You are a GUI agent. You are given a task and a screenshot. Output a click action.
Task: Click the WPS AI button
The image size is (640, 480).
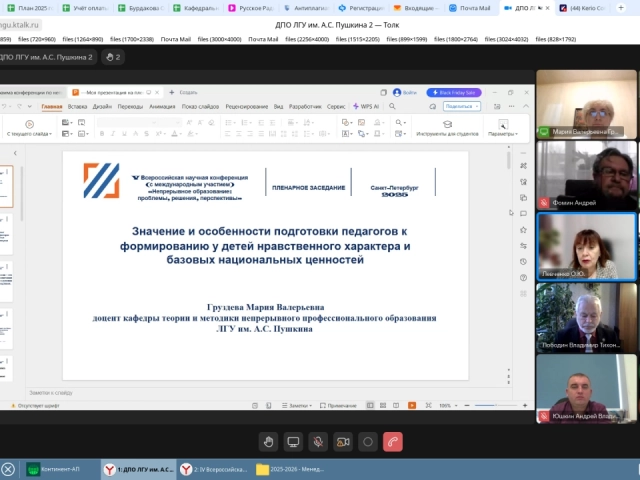click(x=365, y=106)
